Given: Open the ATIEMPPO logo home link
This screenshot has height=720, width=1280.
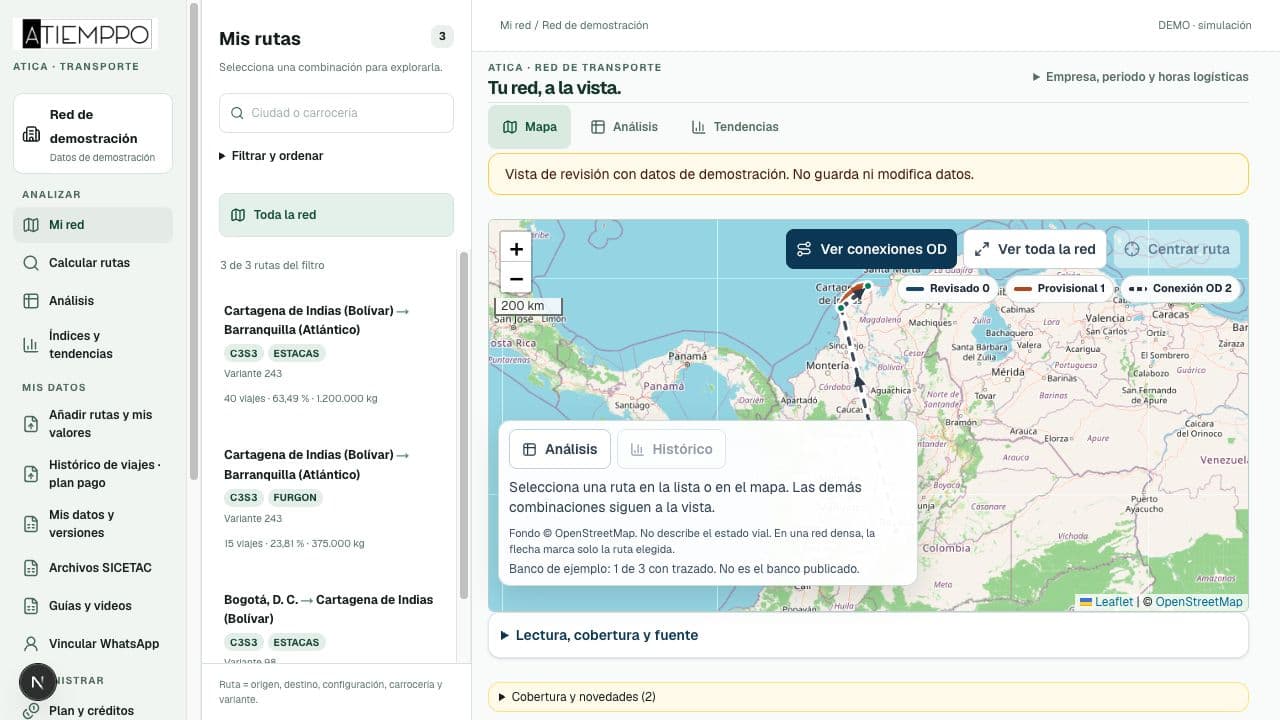Looking at the screenshot, I should pos(86,35).
